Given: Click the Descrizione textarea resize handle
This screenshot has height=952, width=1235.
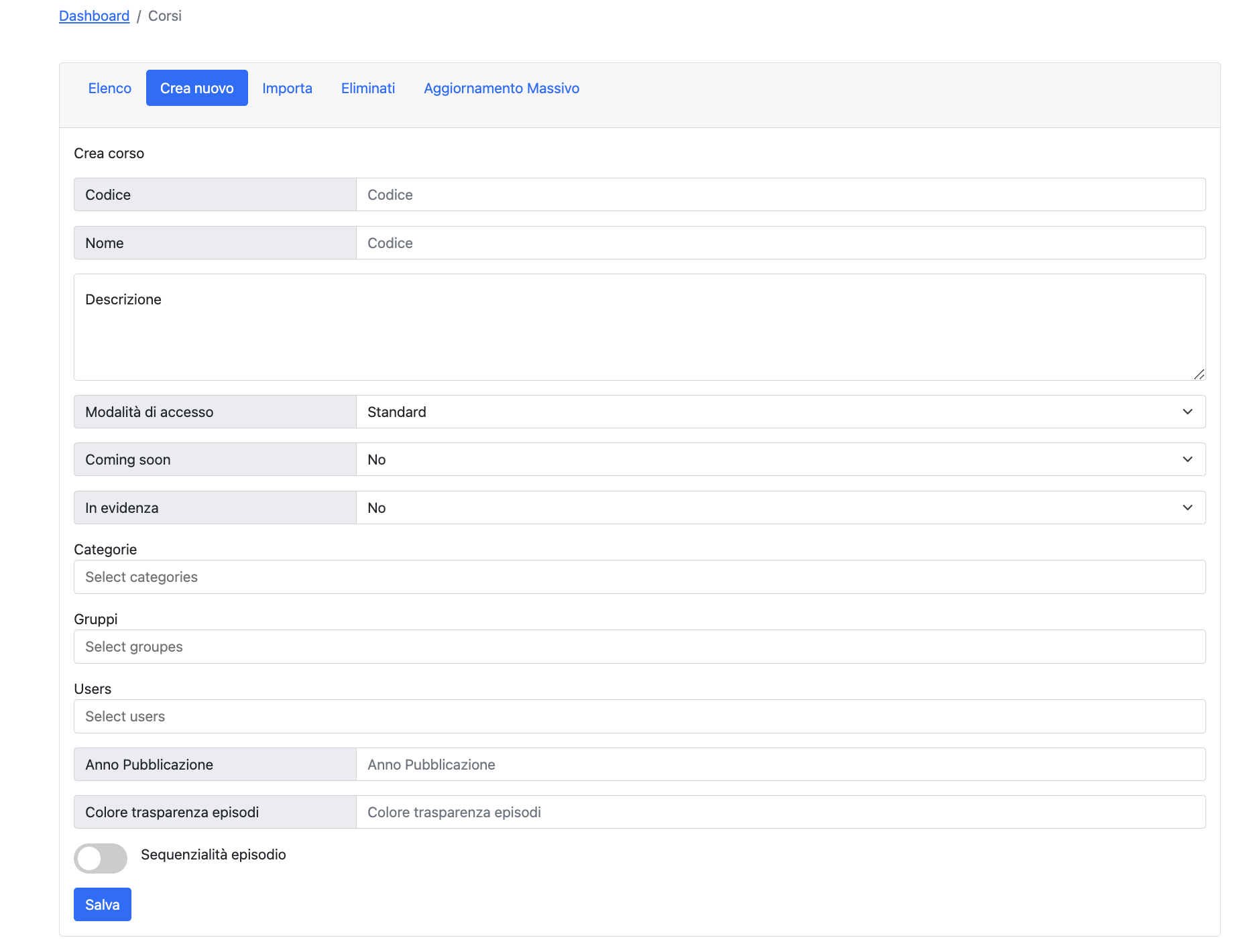Looking at the screenshot, I should [1199, 374].
